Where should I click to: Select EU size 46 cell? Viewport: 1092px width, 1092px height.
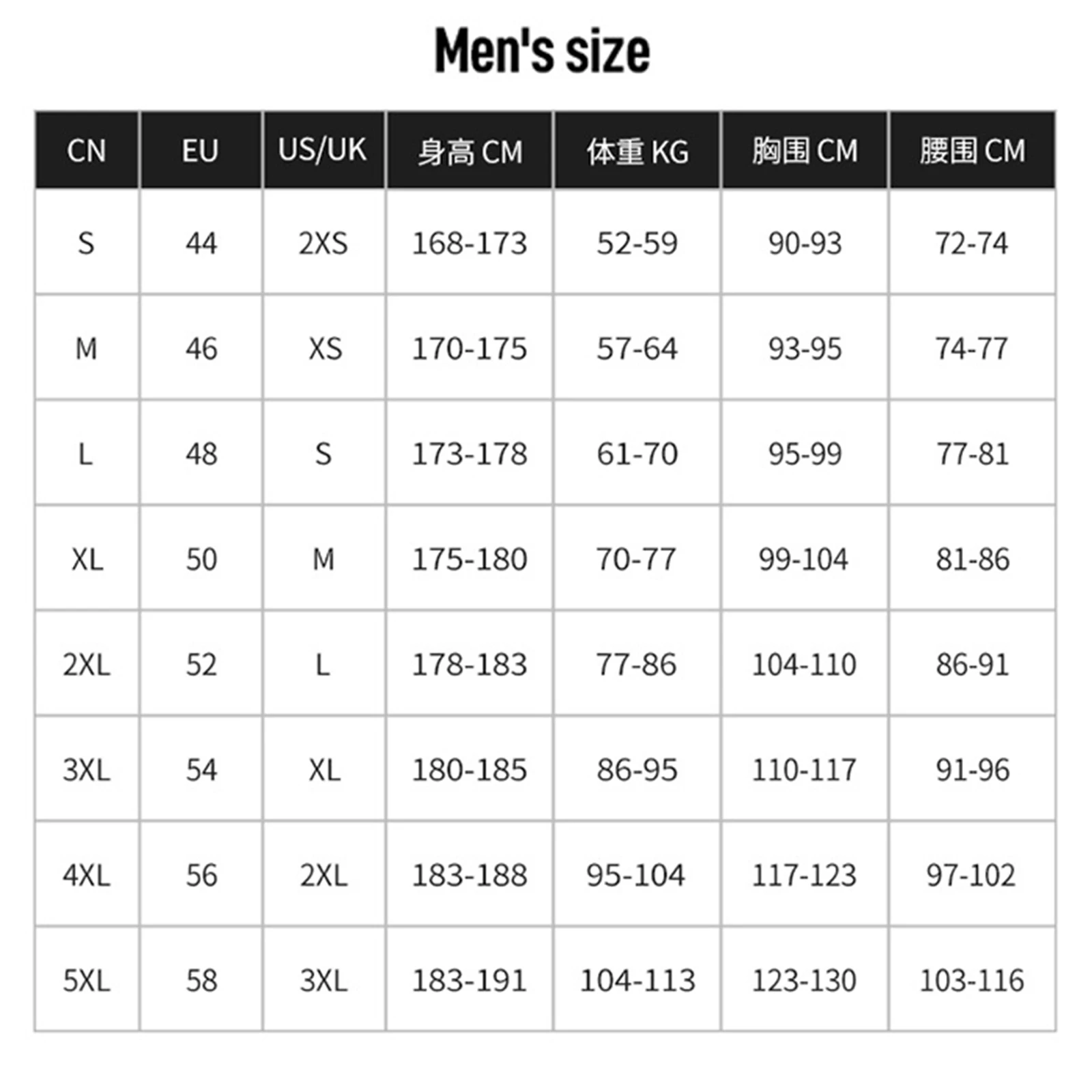201,349
